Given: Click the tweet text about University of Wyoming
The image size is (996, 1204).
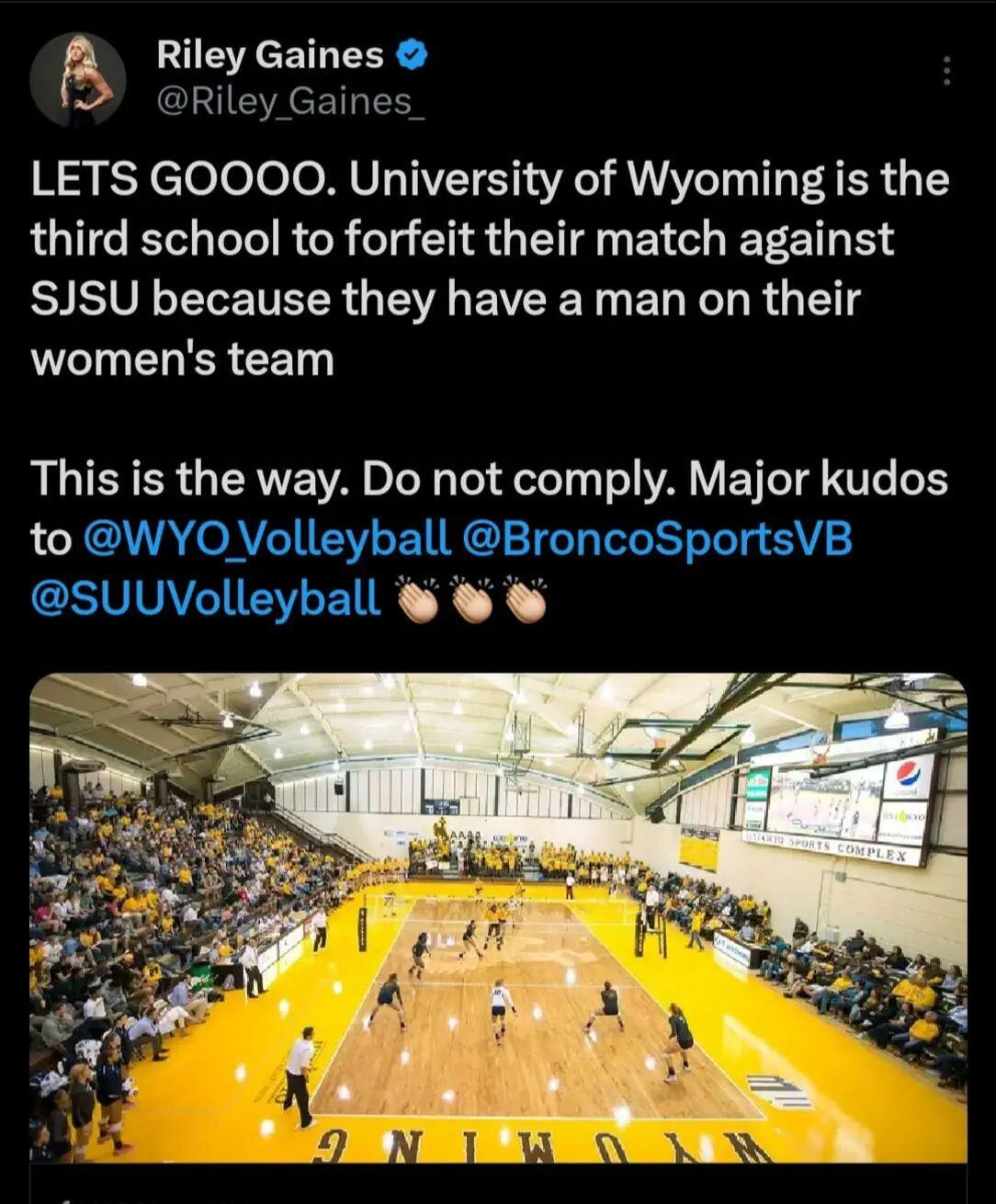Looking at the screenshot, I should 490,269.
